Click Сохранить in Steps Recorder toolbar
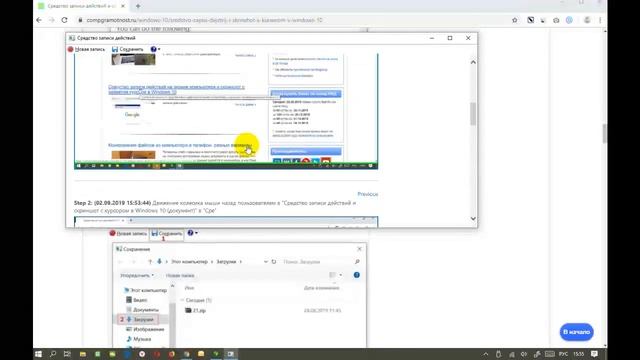This screenshot has width=640, height=360. click(127, 49)
